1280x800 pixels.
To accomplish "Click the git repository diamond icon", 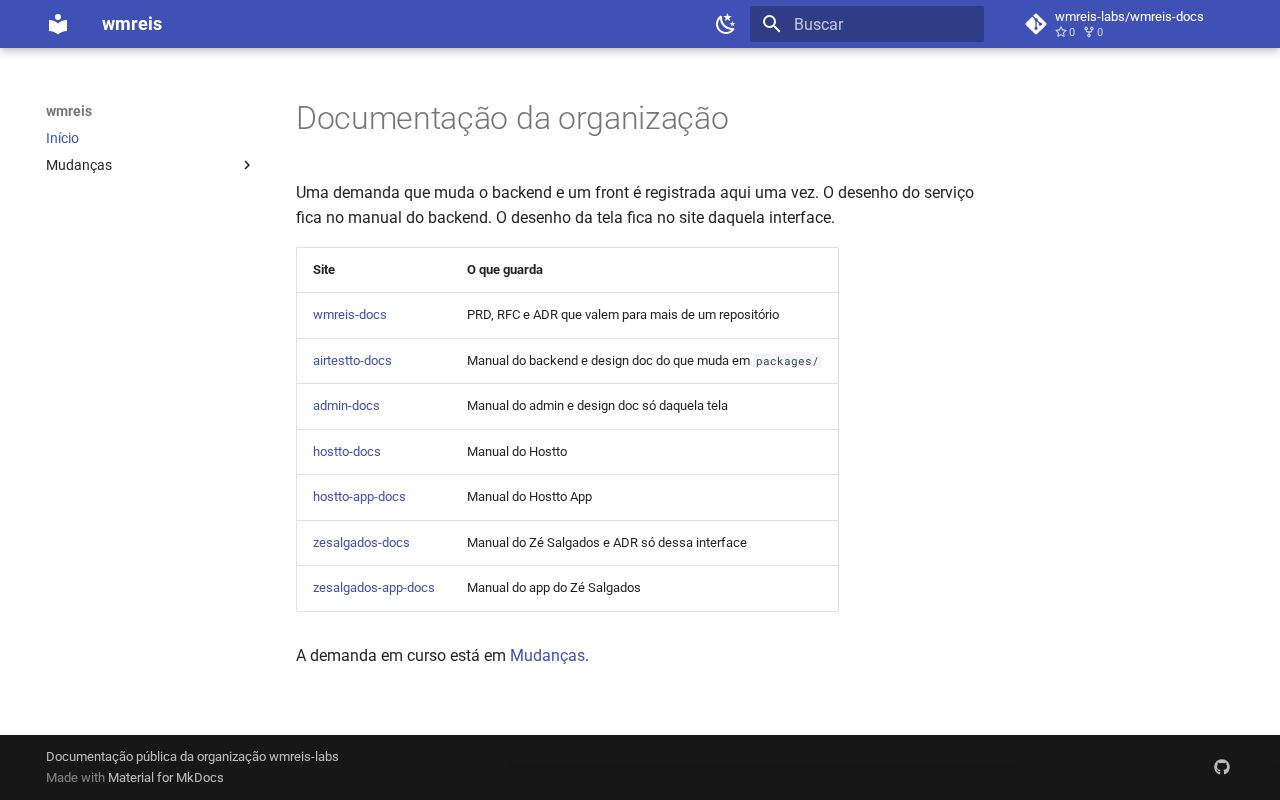I will tap(1036, 24).
